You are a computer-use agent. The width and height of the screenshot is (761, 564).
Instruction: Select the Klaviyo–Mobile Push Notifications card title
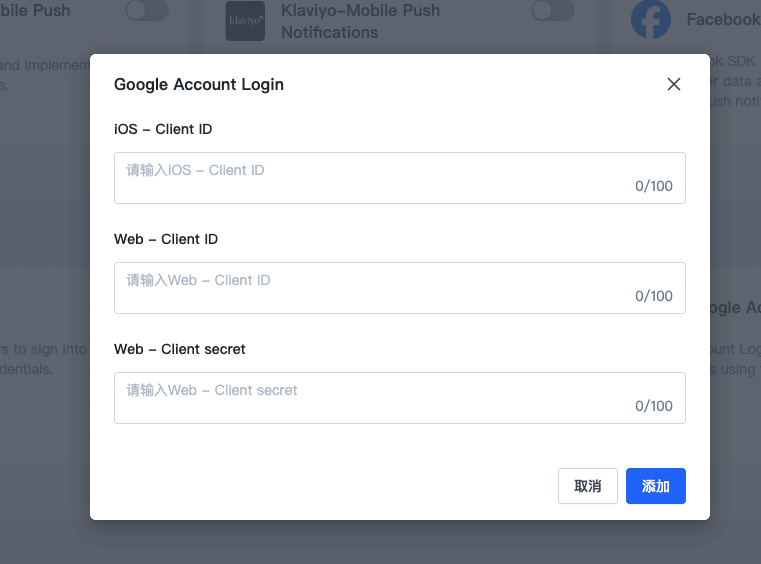point(361,21)
